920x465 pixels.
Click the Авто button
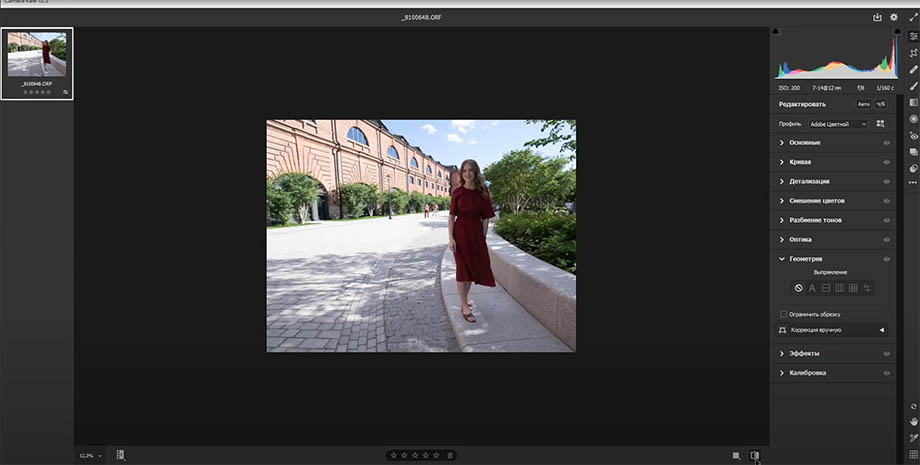click(863, 104)
